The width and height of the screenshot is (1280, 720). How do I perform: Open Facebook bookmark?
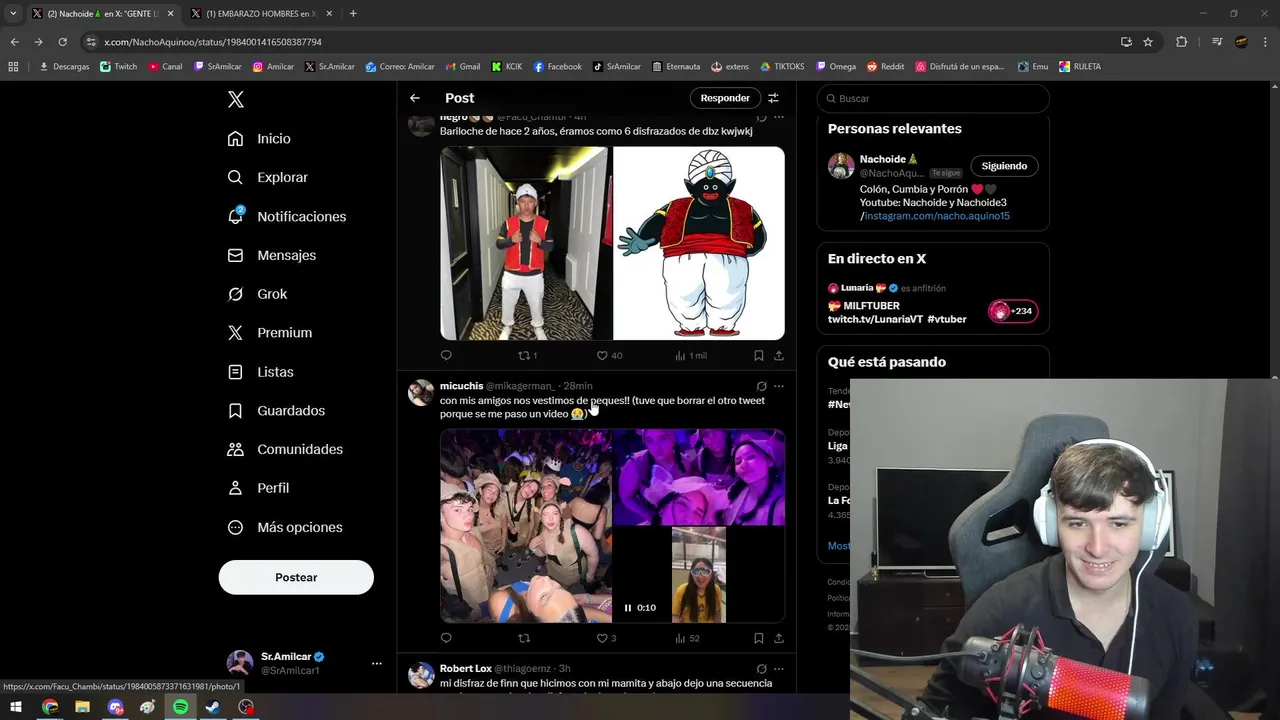pos(558,67)
